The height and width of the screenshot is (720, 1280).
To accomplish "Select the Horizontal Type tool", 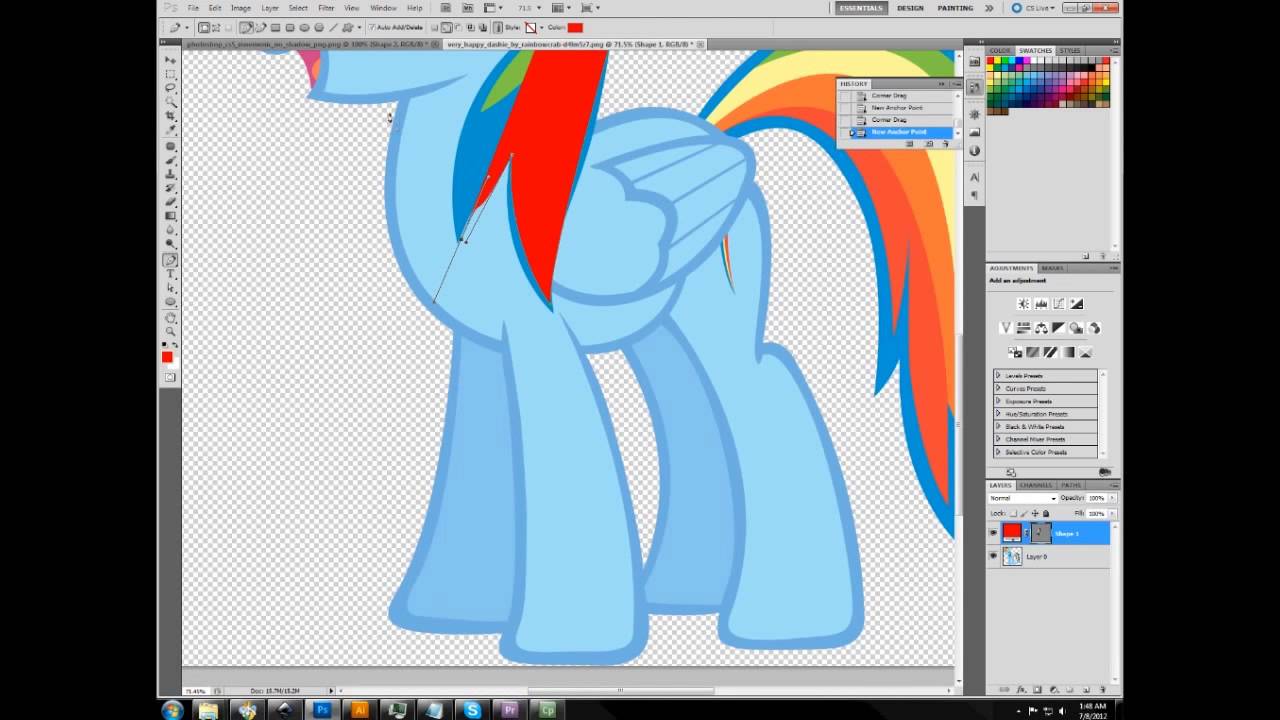I will (171, 274).
